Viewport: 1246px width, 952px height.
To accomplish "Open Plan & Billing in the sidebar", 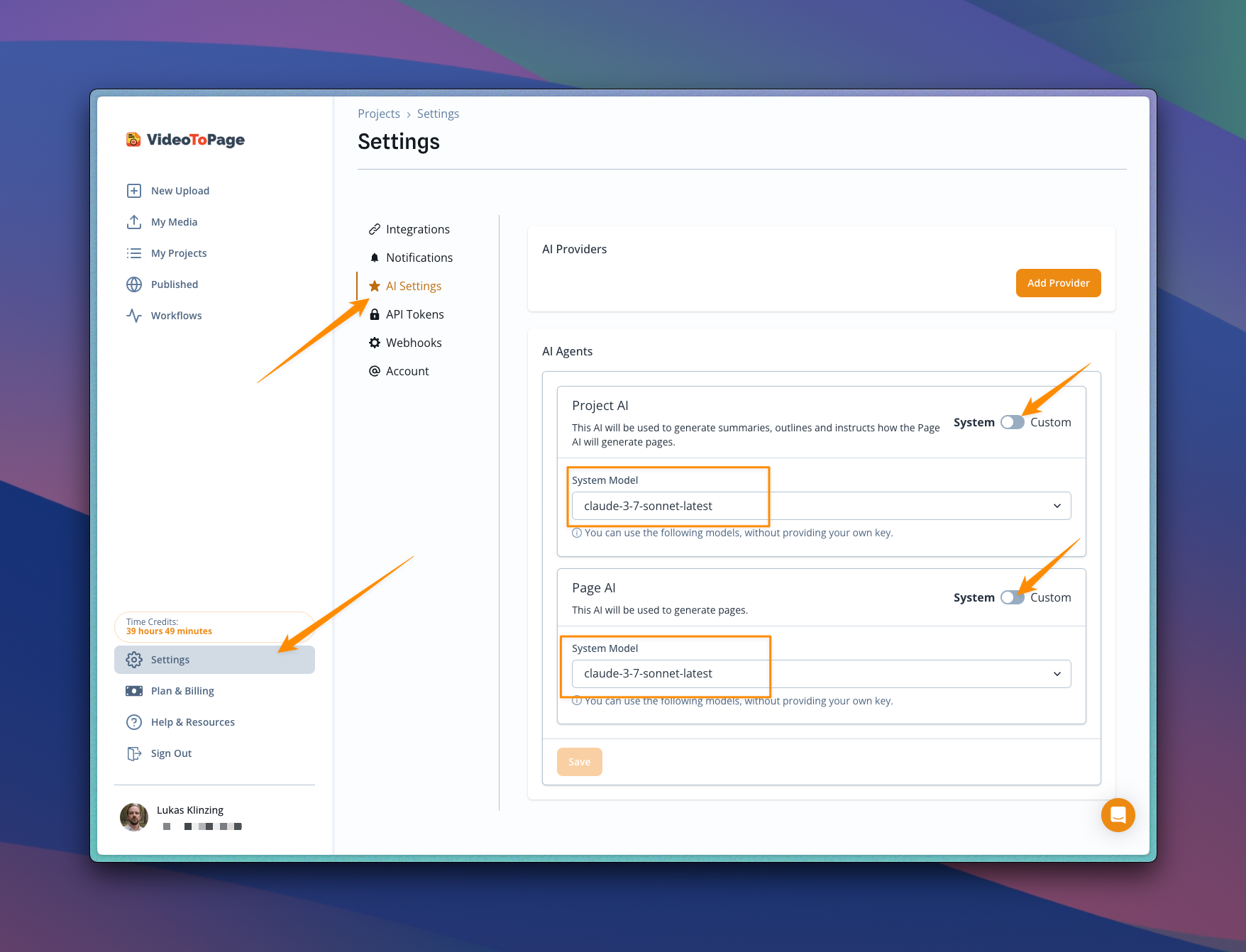I will tap(214, 691).
